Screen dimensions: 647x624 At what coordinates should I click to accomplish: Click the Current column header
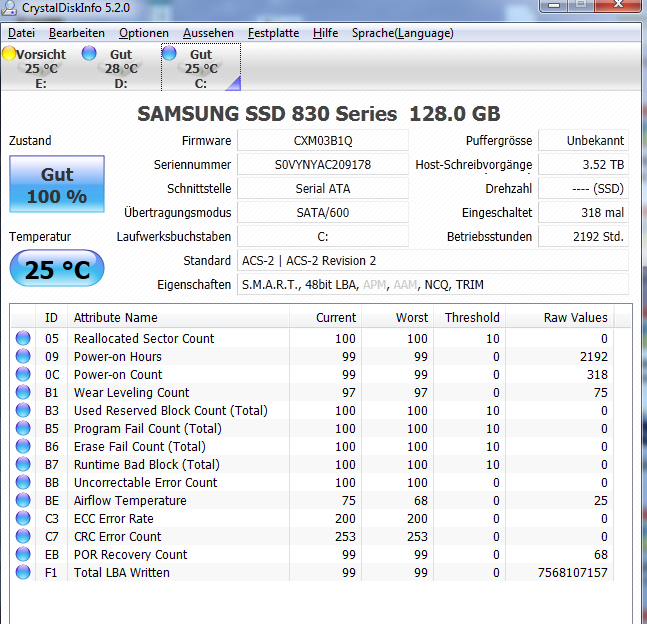[325, 317]
